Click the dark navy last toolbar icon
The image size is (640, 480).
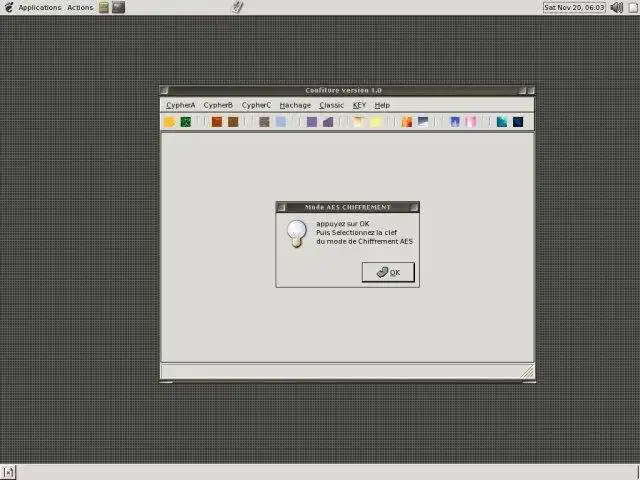coord(518,122)
